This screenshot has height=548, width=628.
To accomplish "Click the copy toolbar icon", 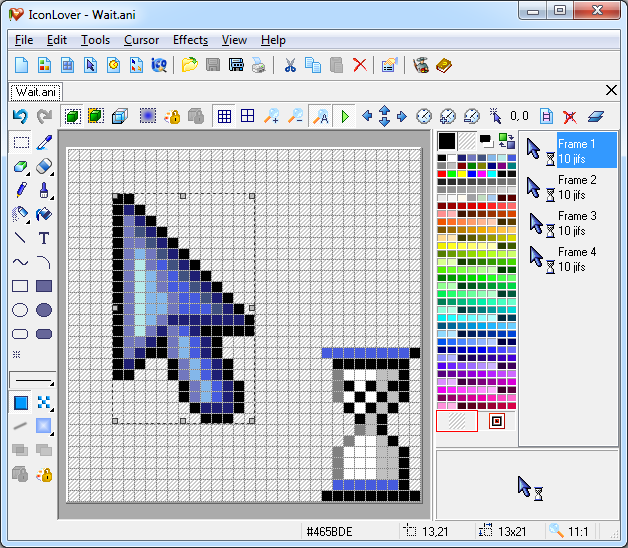I will click(313, 65).
